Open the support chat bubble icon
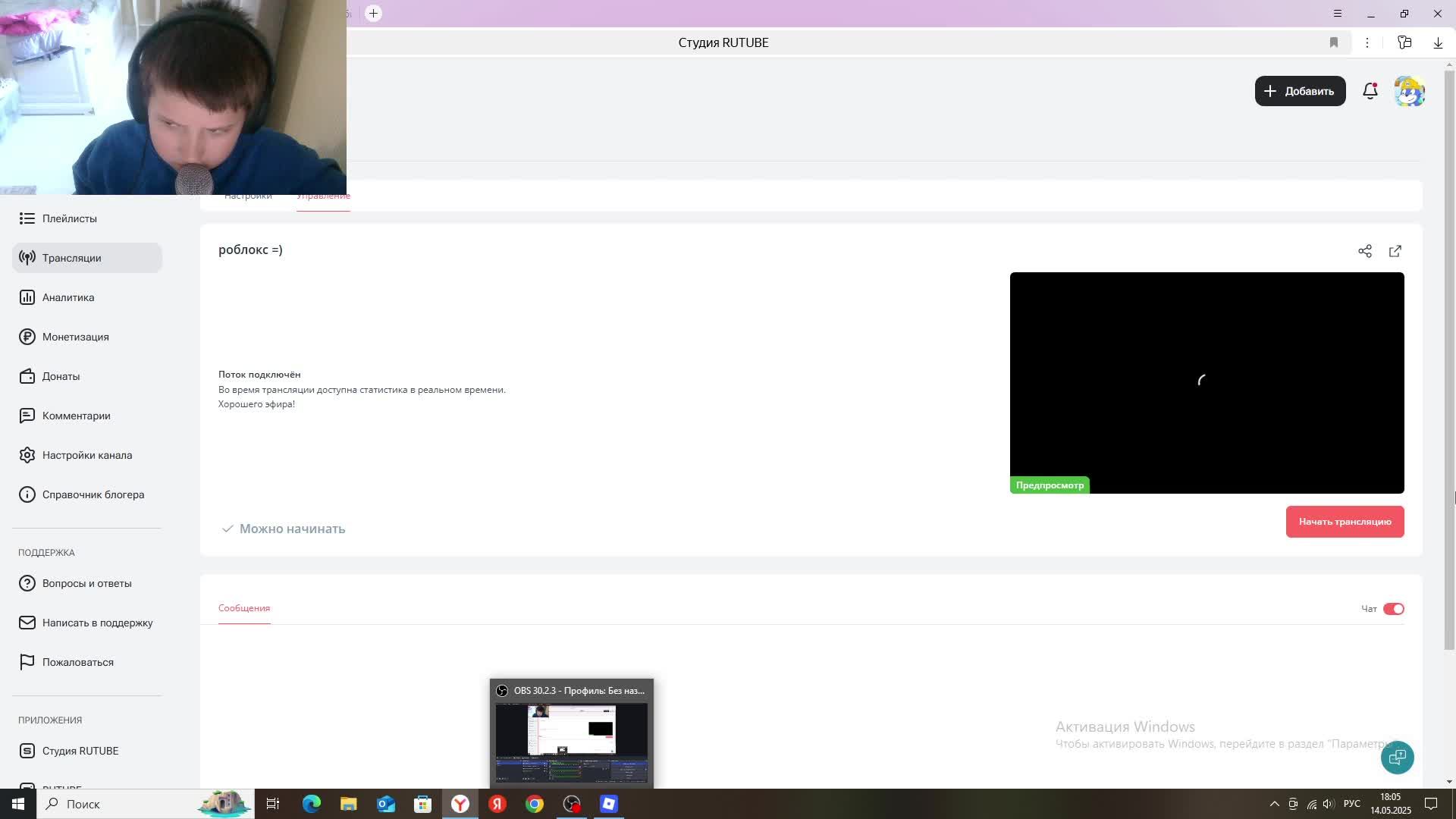The height and width of the screenshot is (819, 1456). point(1397,757)
